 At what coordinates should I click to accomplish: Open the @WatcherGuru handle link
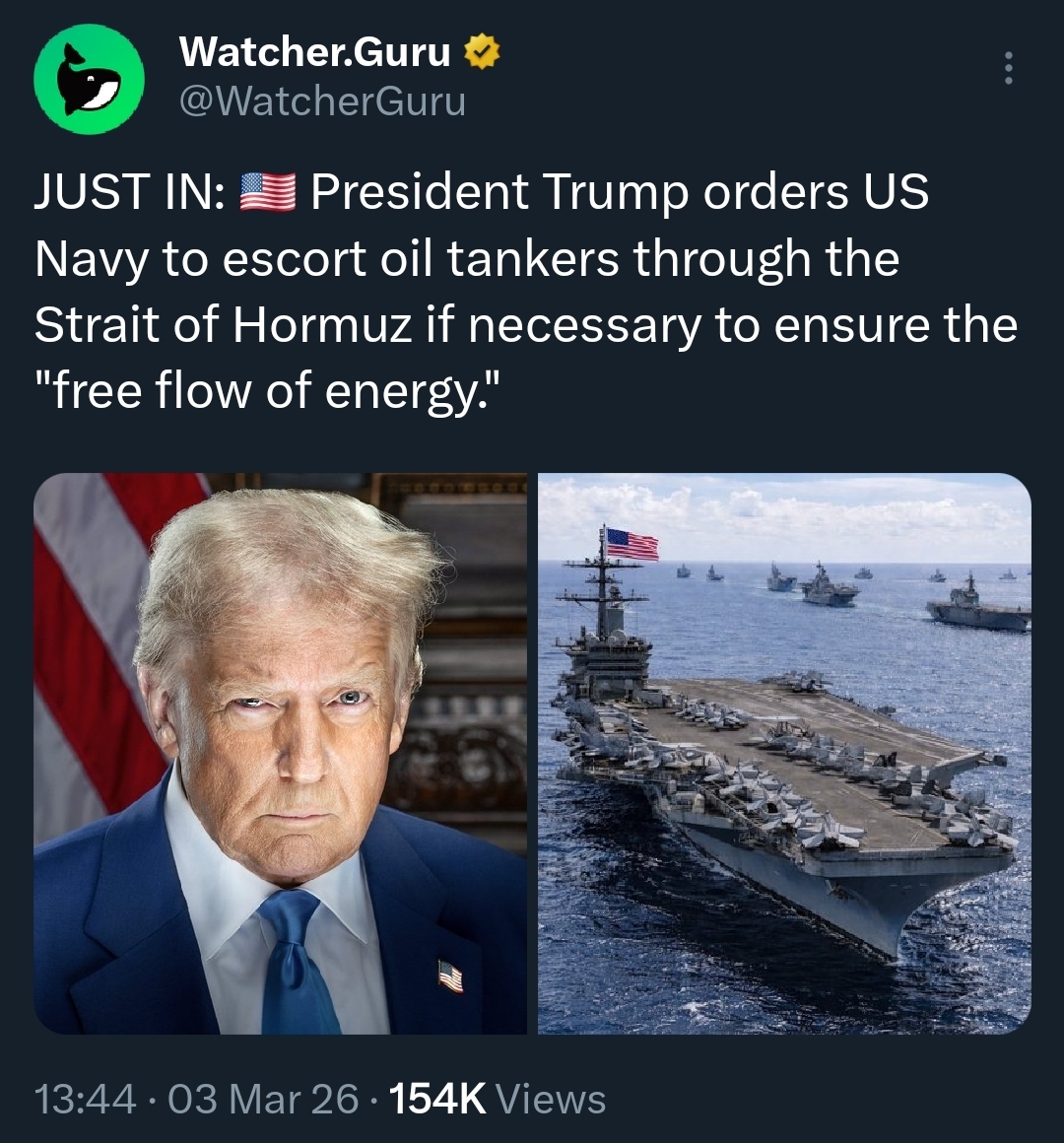tap(321, 101)
